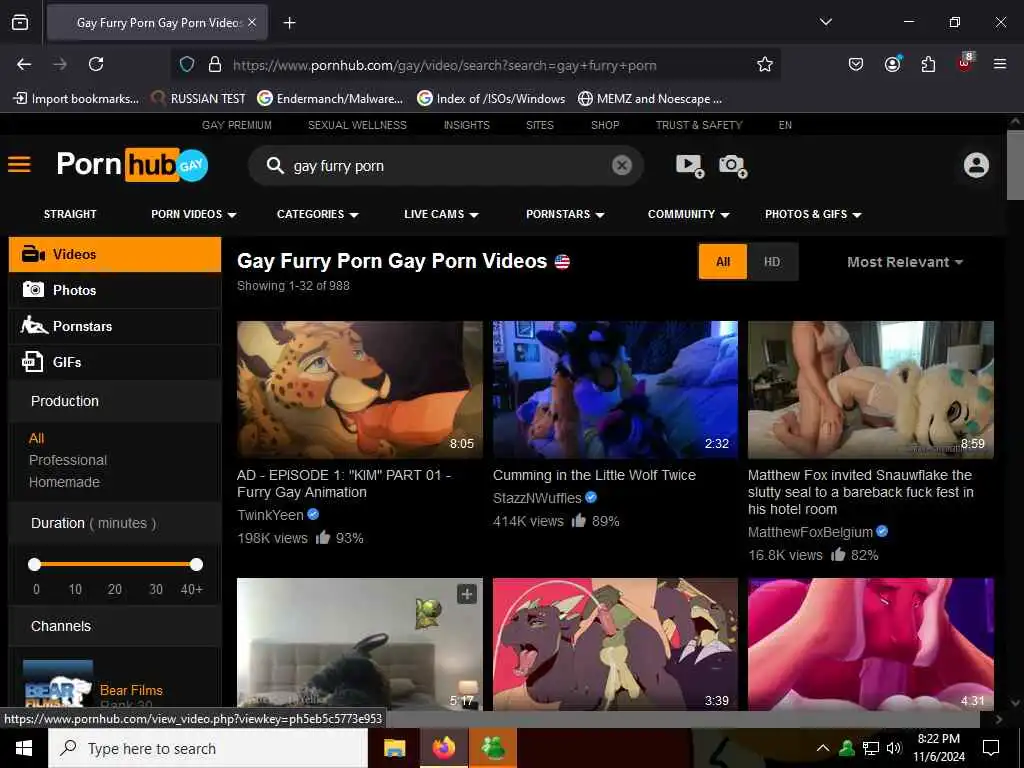Expand the LIVE CAMS menu
Screen dimensions: 1024x768
click(441, 214)
